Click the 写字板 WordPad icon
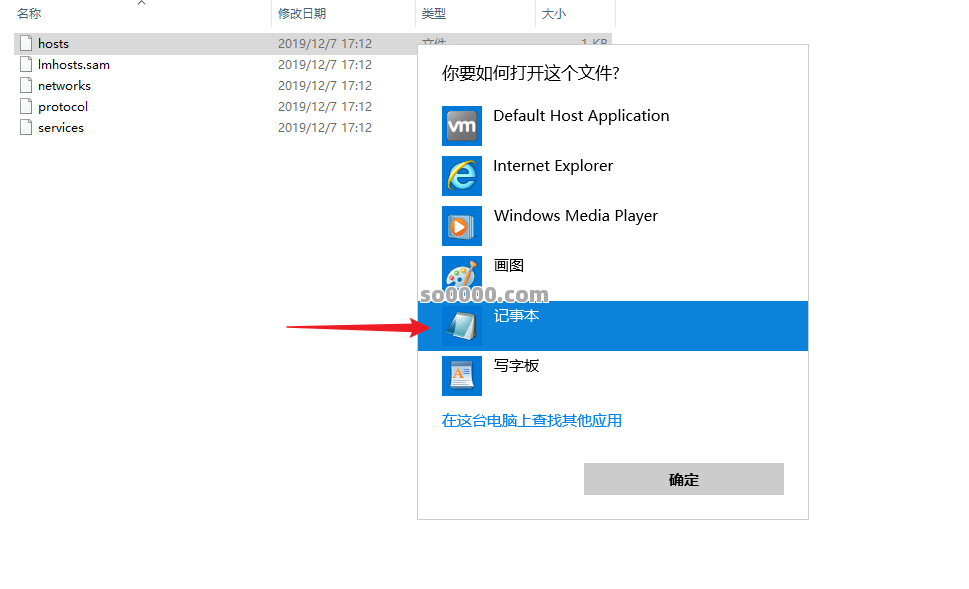This screenshot has width=969, height=589. [x=462, y=376]
